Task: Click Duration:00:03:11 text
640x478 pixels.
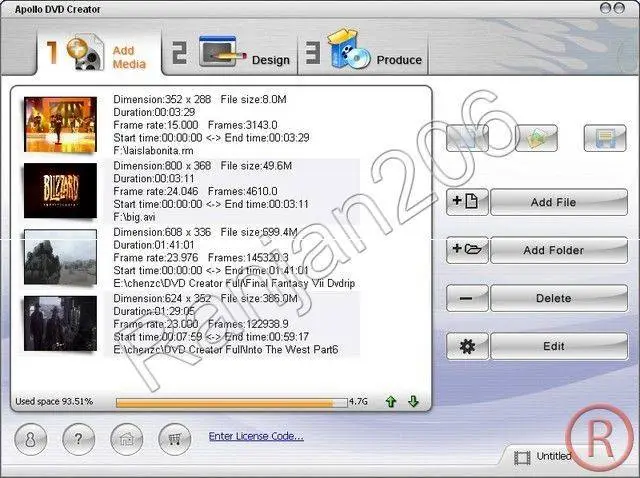Action: (x=154, y=178)
